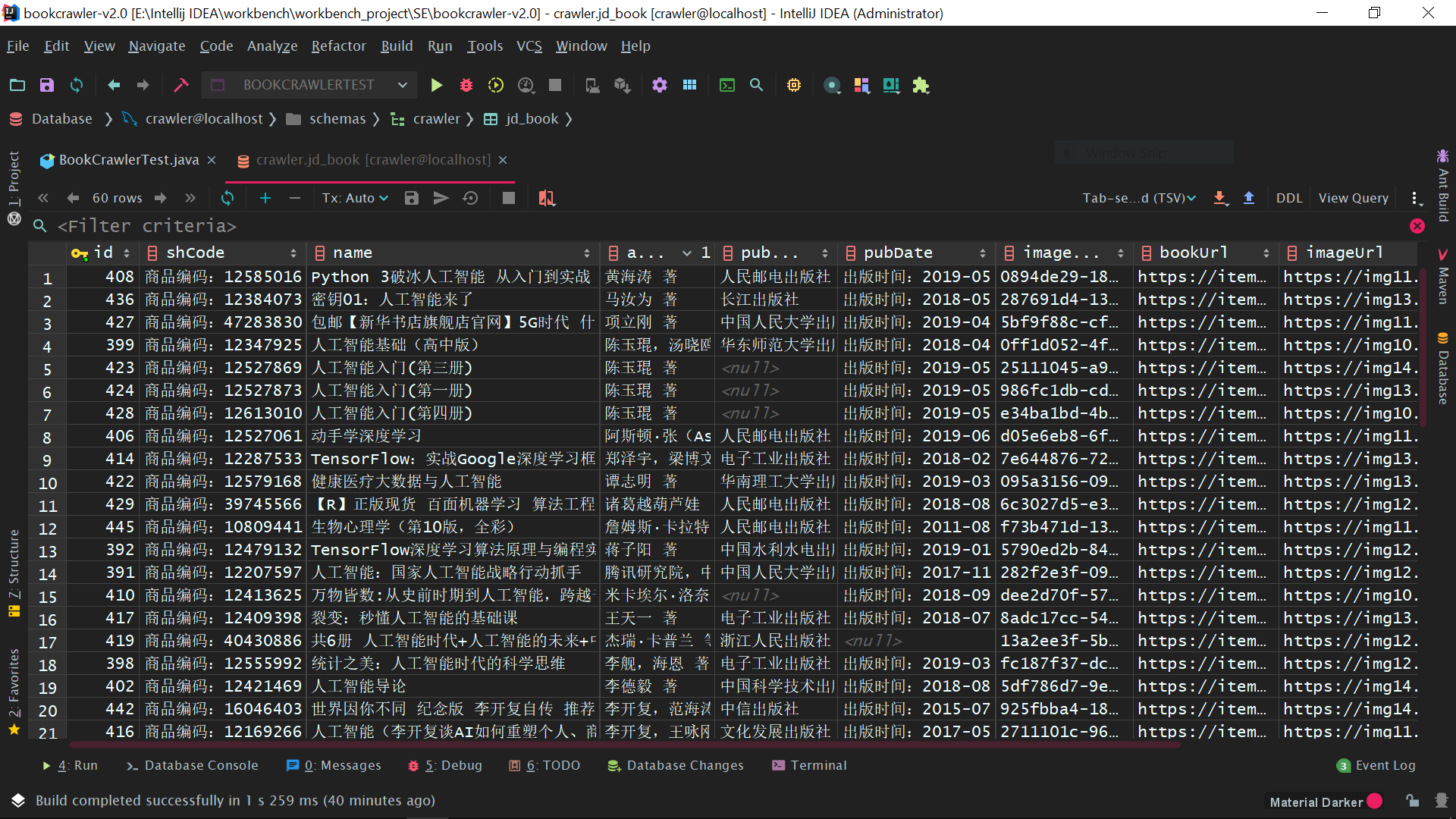1456x819 pixels.
Task: Toggle the read-only lock icon in the status bar
Action: coord(1412,801)
